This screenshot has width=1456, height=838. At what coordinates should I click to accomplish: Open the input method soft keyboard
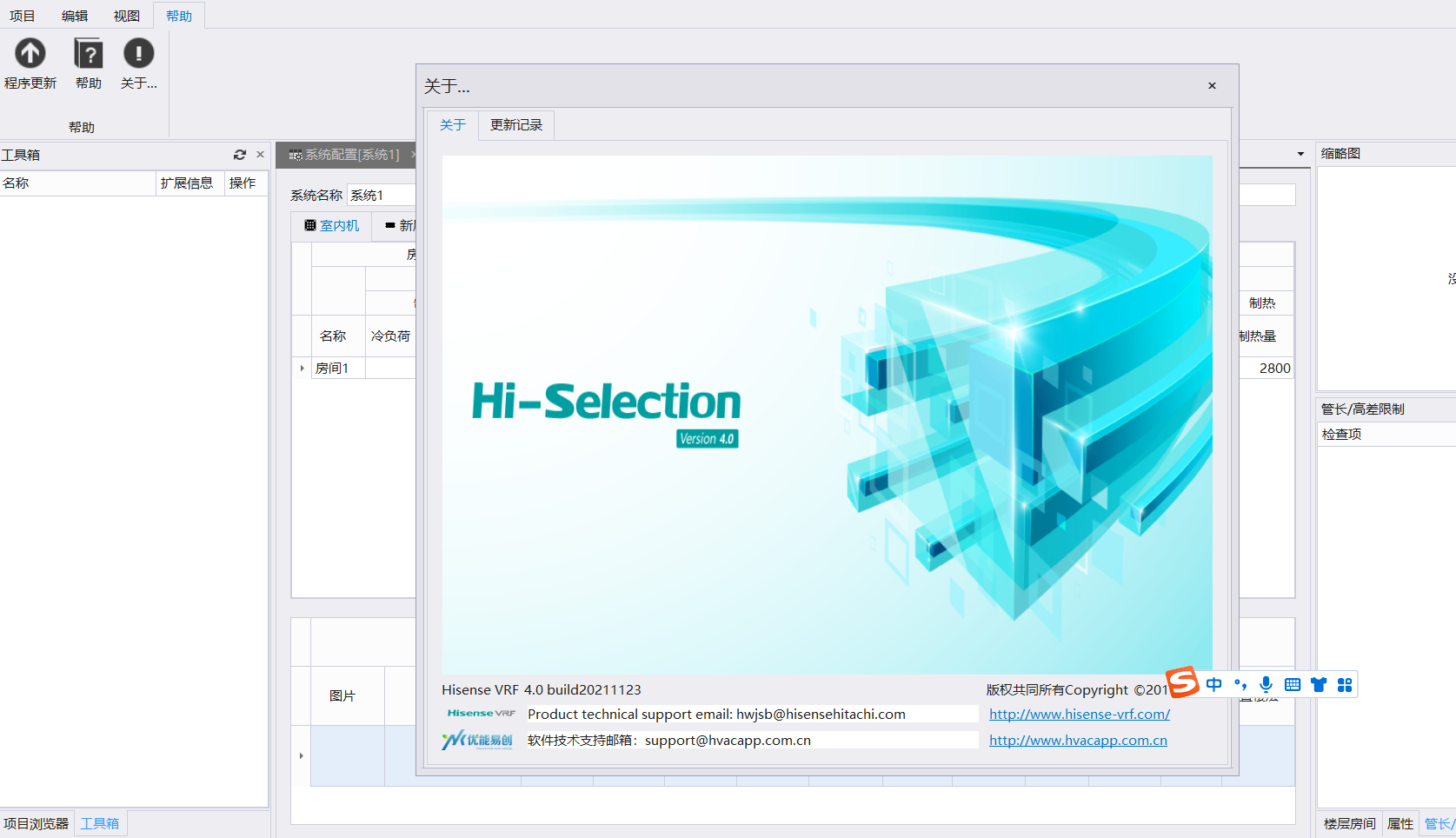click(x=1293, y=685)
